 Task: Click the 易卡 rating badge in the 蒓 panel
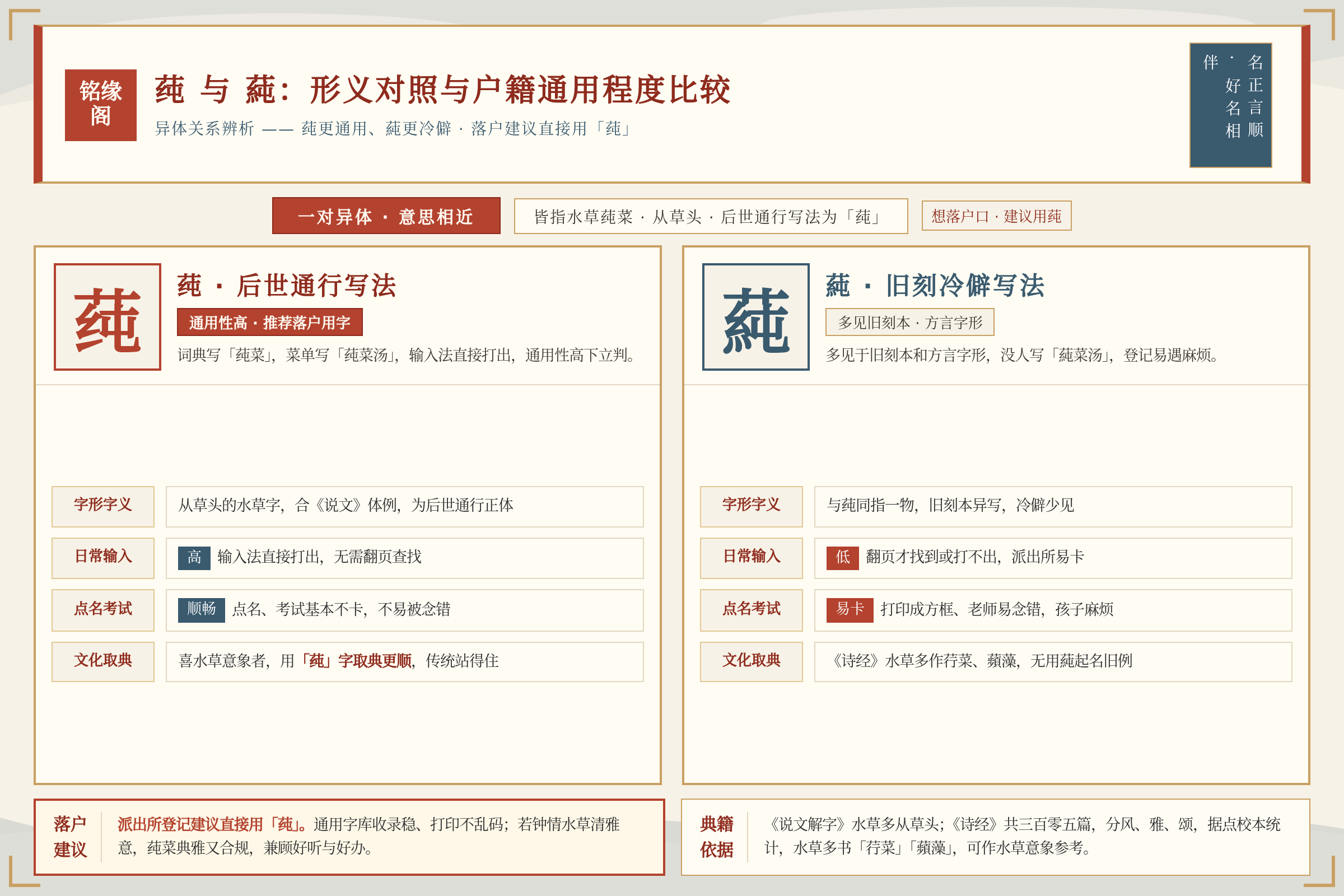coord(850,610)
